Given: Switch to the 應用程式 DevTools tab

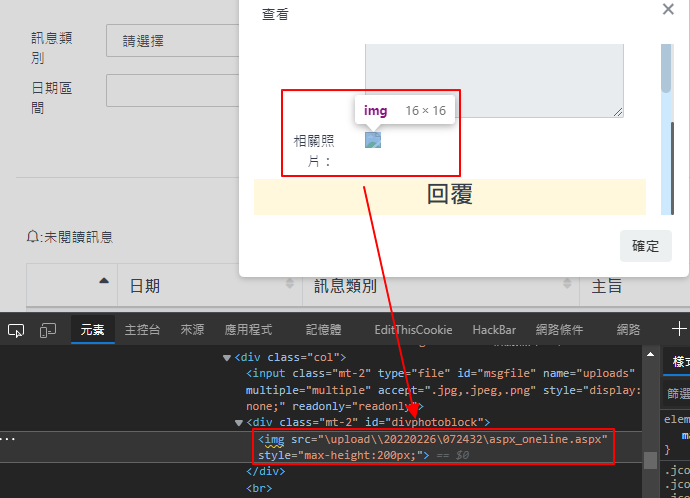Looking at the screenshot, I should tap(248, 330).
